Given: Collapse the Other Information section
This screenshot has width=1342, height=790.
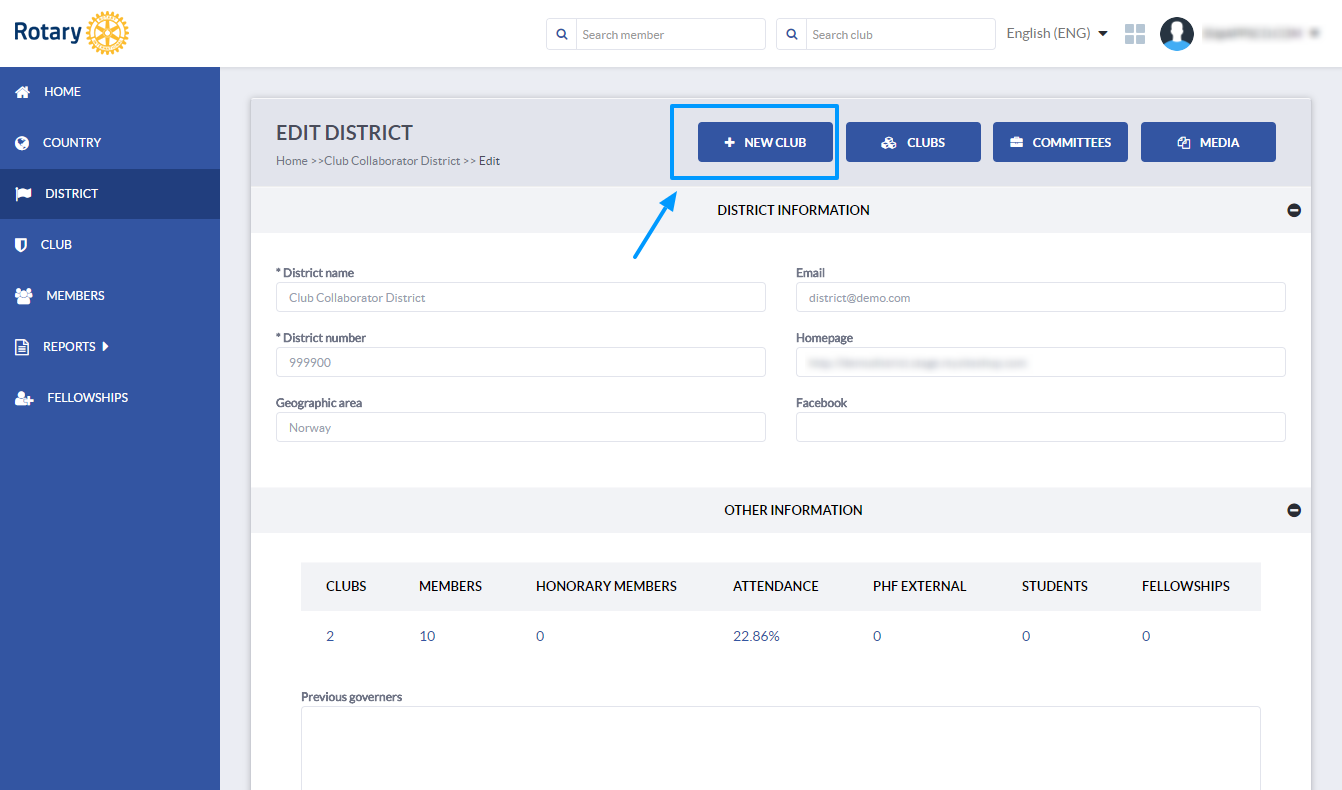Looking at the screenshot, I should point(1294,510).
